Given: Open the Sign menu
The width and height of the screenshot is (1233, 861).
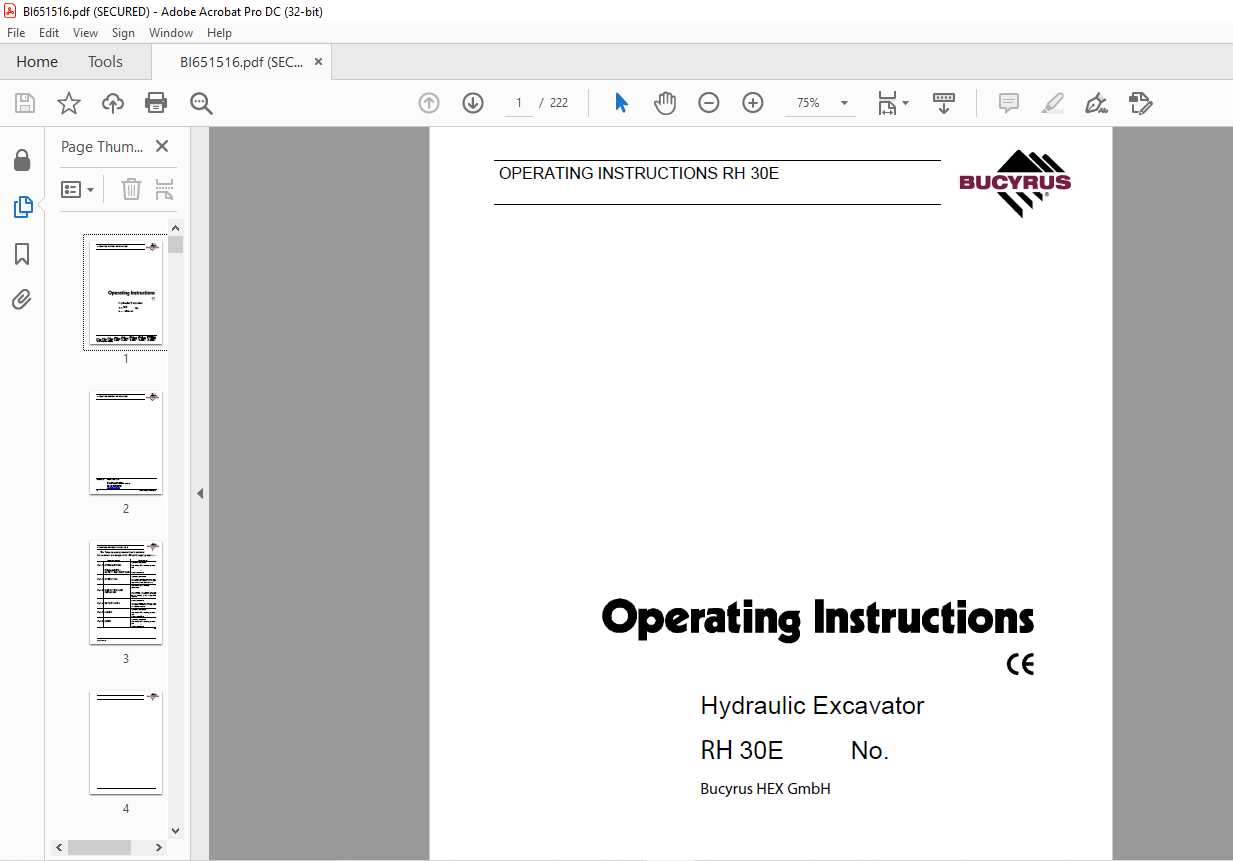Looking at the screenshot, I should pos(123,33).
